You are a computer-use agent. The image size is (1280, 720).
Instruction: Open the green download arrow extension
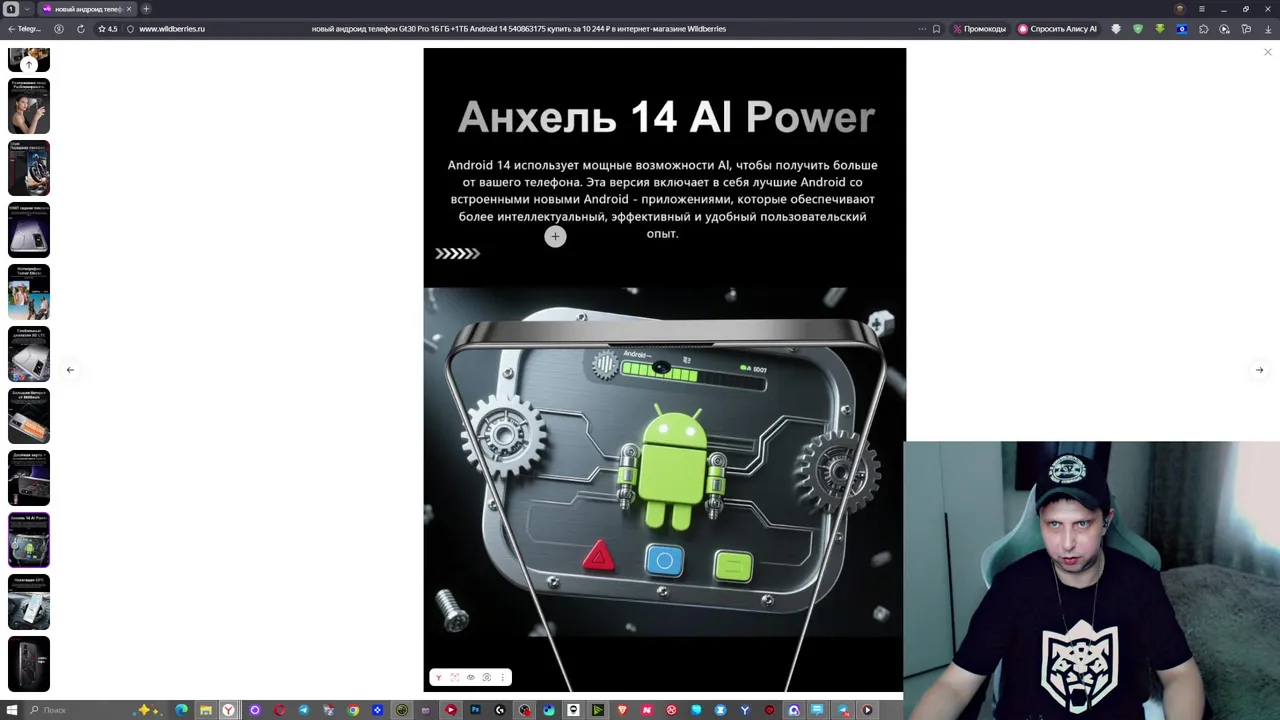pos(1160,29)
